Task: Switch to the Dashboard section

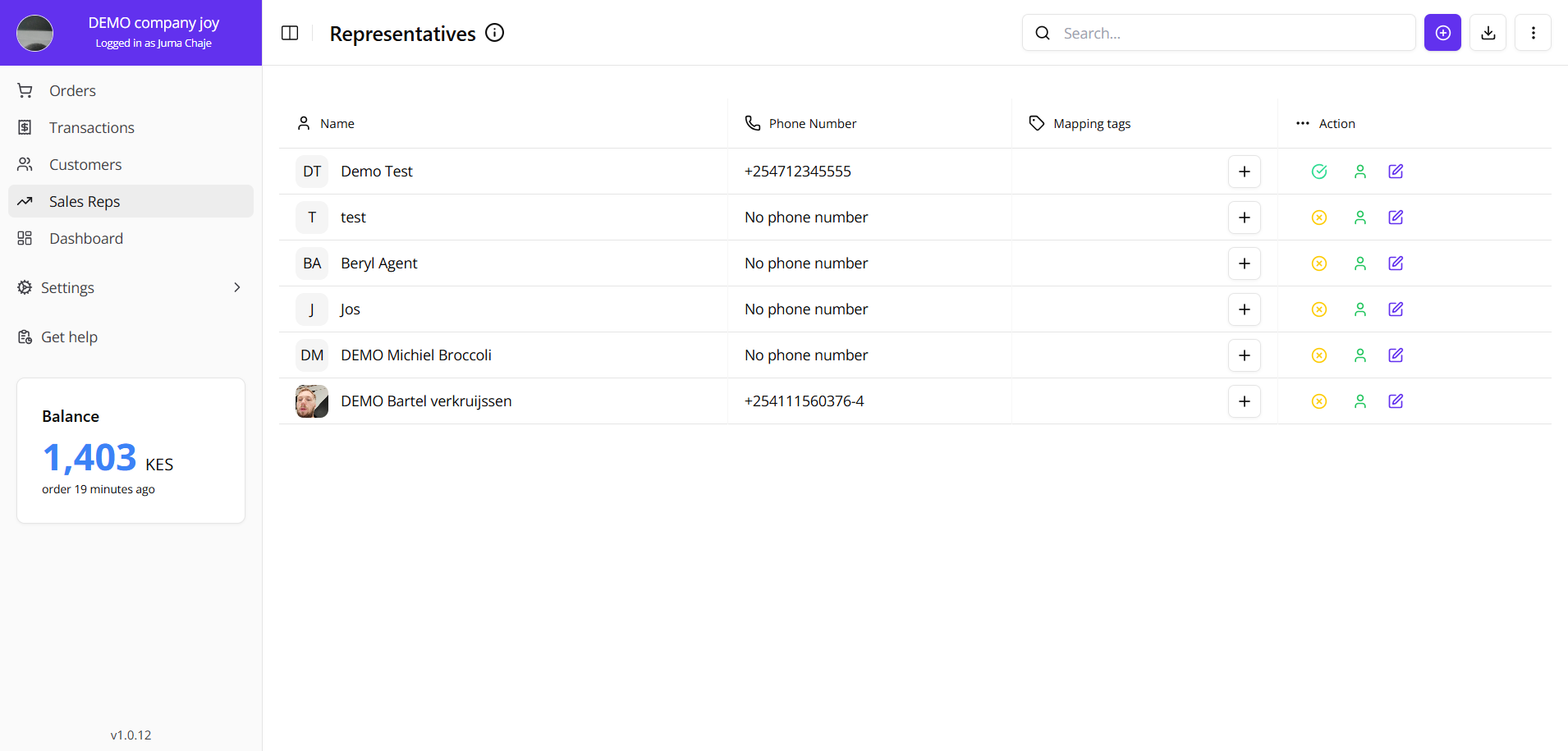Action: tap(86, 238)
